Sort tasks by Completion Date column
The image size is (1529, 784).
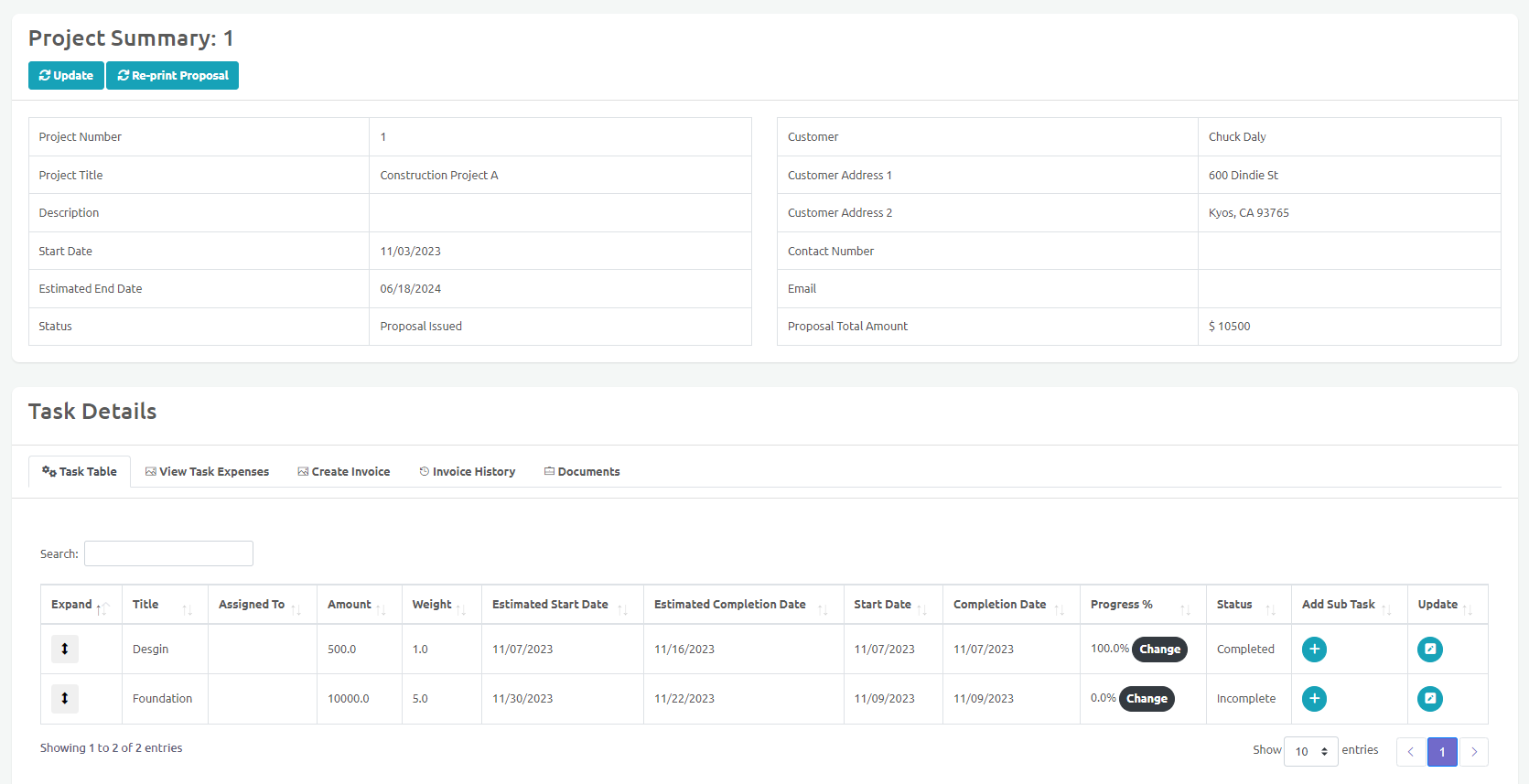1011,605
